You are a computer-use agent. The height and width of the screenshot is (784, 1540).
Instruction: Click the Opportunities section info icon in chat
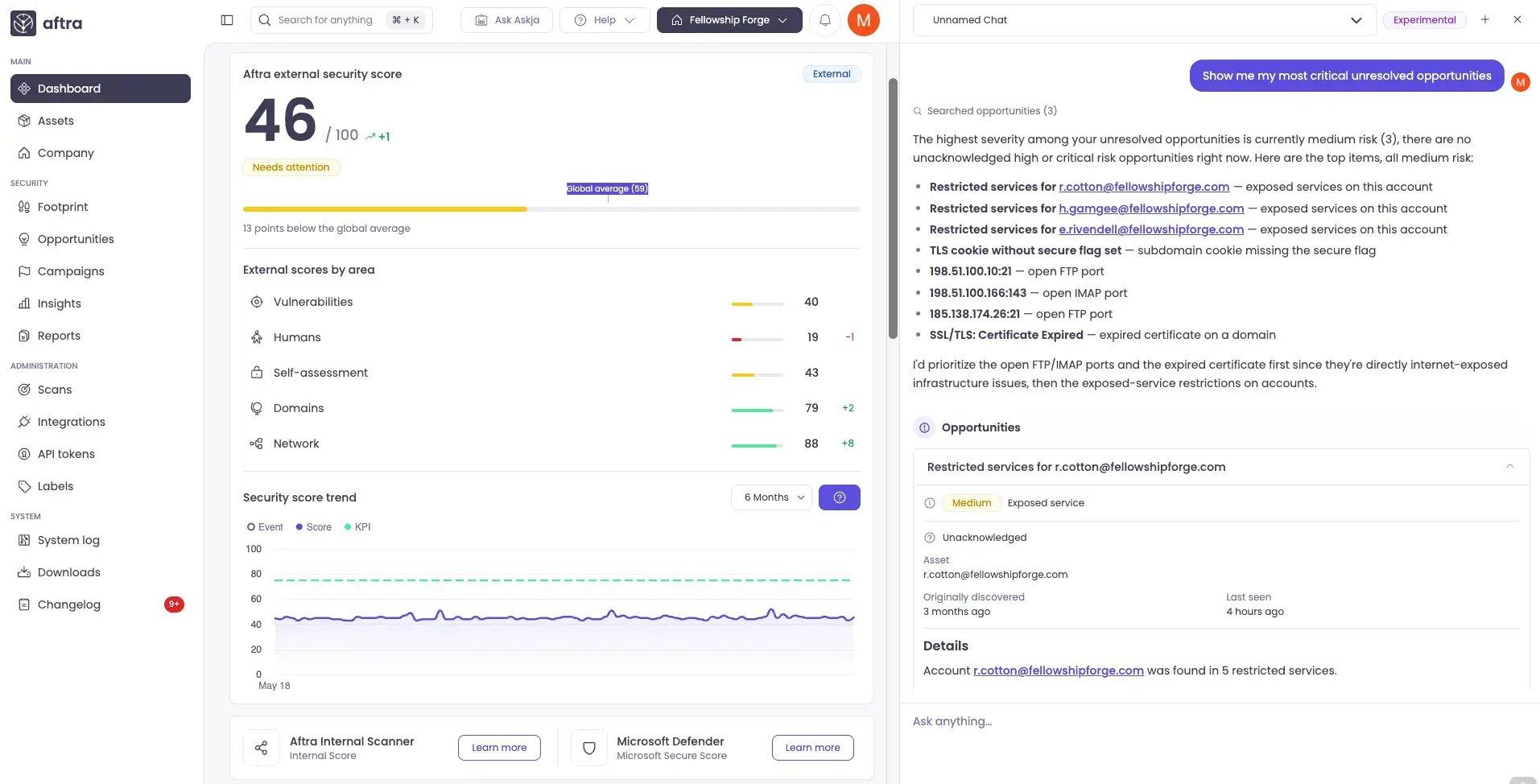(x=924, y=427)
